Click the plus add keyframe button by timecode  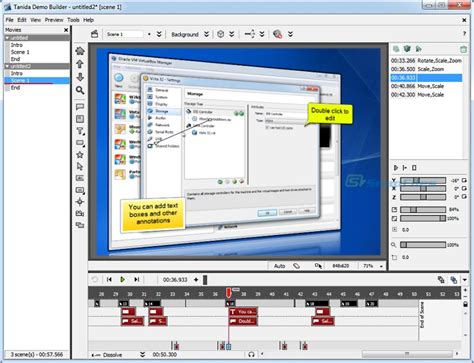(x=196, y=280)
